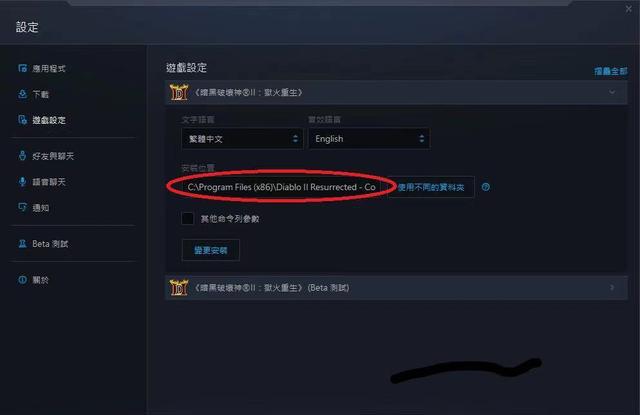Select the 通知 menu item label

pyautogui.click(x=41, y=208)
